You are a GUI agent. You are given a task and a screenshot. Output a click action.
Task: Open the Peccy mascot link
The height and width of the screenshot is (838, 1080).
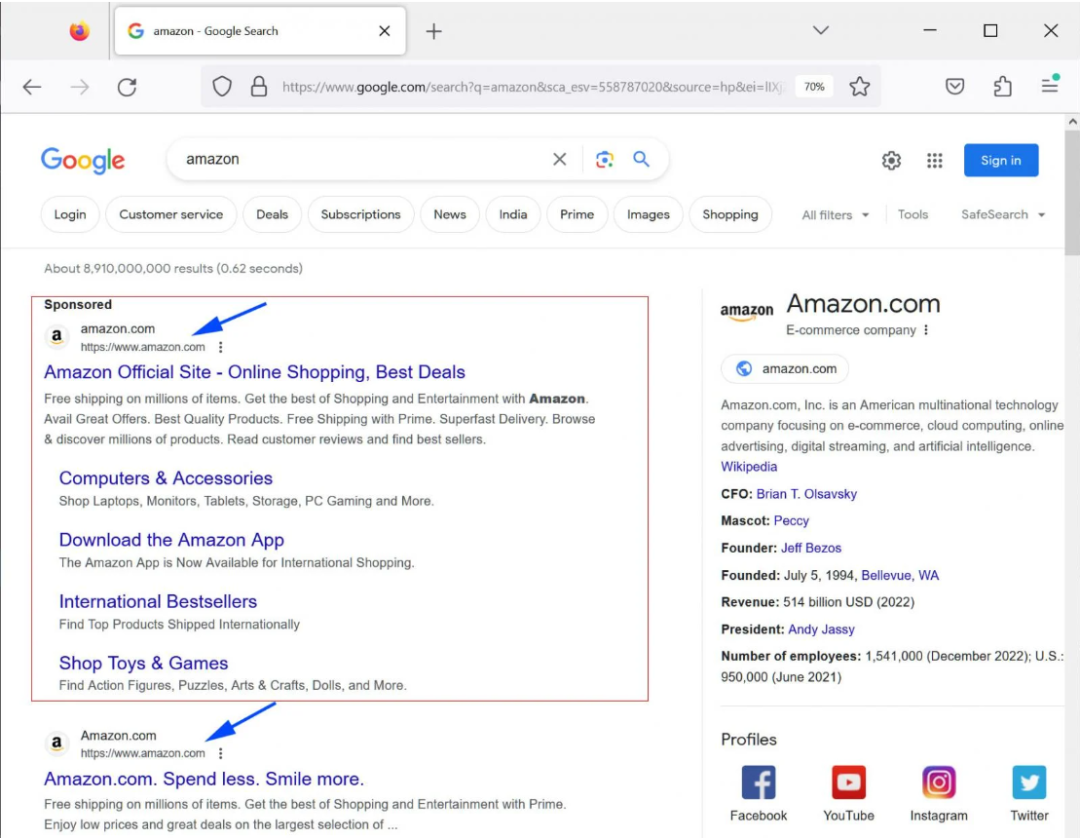[791, 521]
